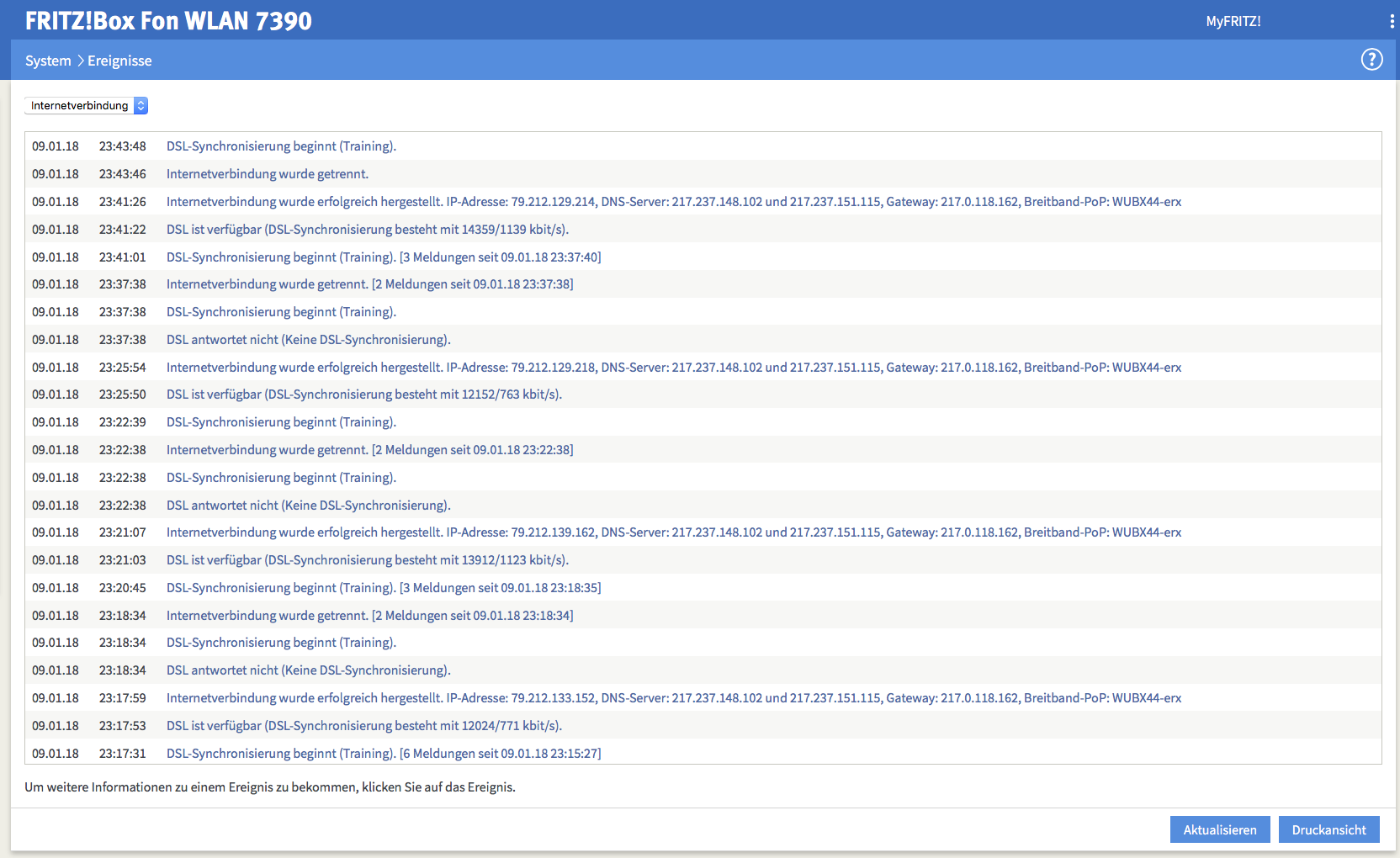Click the event with IP-Adresse 79.212.129.218
1400x858 pixels.
tap(673, 368)
